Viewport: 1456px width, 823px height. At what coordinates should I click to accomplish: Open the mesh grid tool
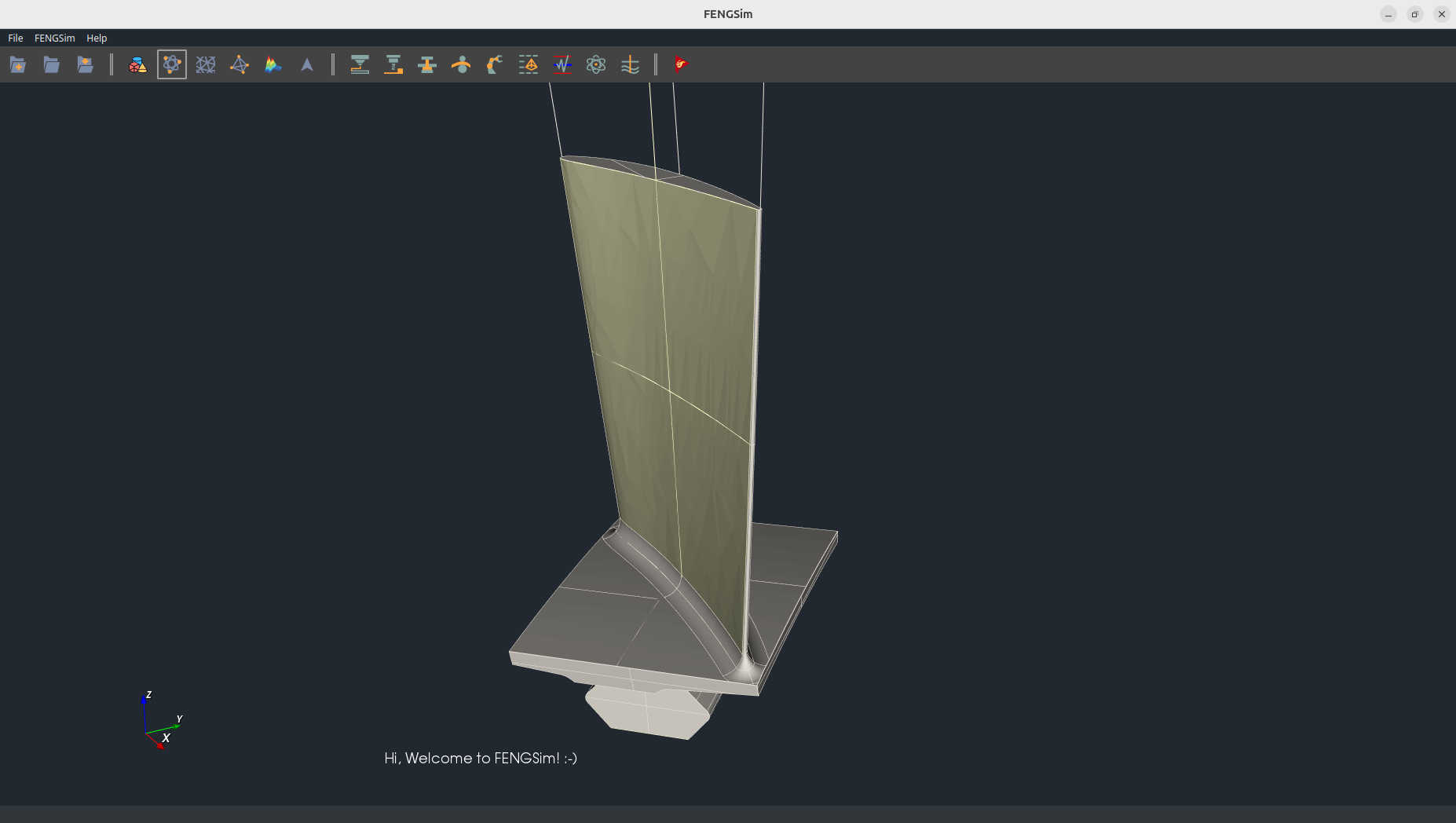206,64
